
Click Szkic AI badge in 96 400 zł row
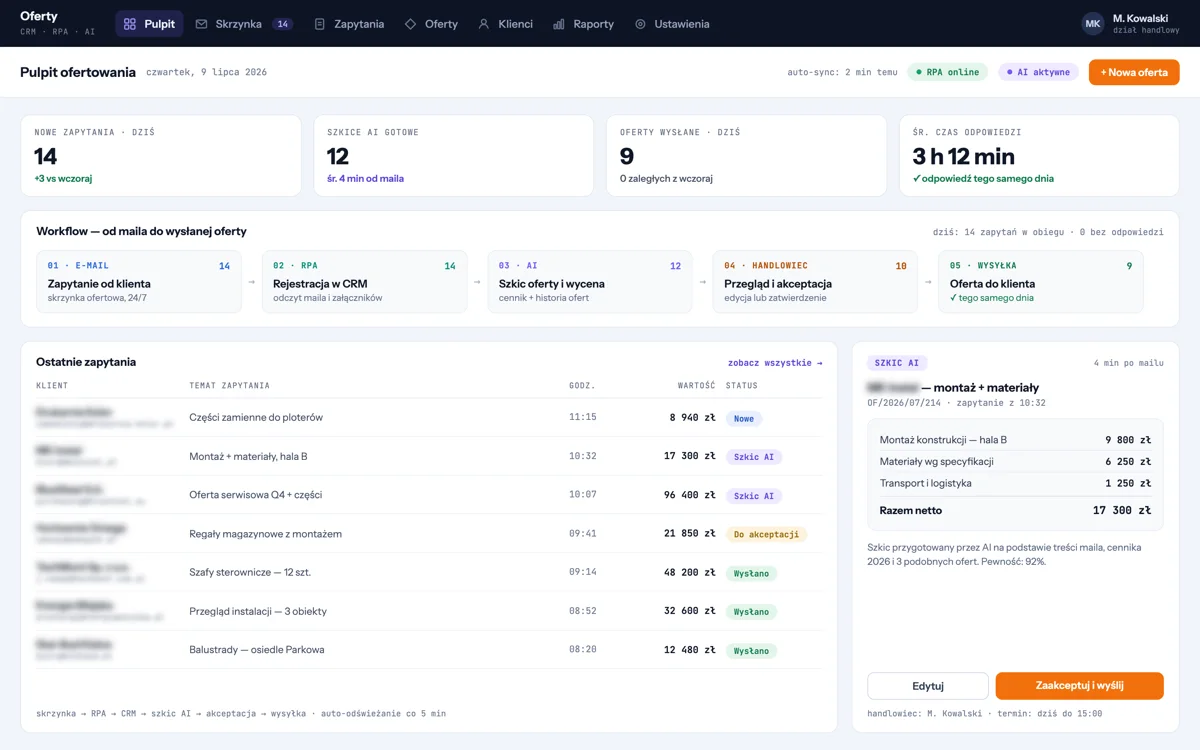pyautogui.click(x=754, y=496)
